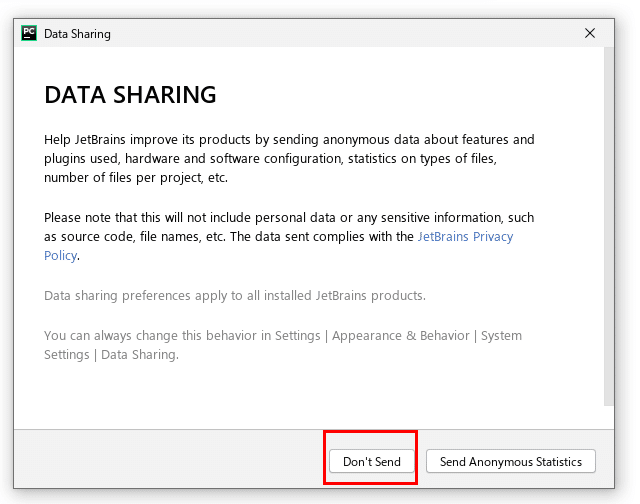Viewport: 640px width, 504px height.
Task: Click the DATA SHARING heading
Action: coord(130,95)
